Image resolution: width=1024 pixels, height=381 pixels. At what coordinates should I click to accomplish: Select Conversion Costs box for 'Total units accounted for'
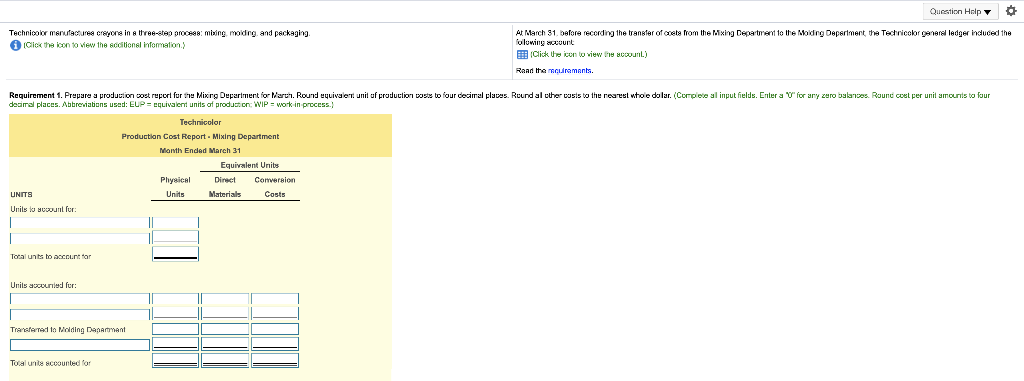pos(275,360)
